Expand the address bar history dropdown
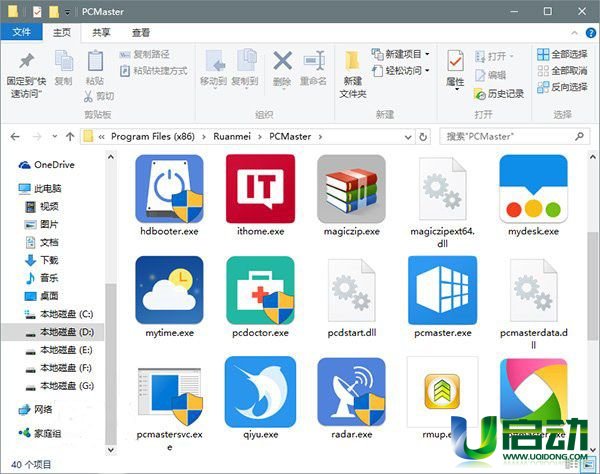The image size is (600, 474). pos(408,137)
